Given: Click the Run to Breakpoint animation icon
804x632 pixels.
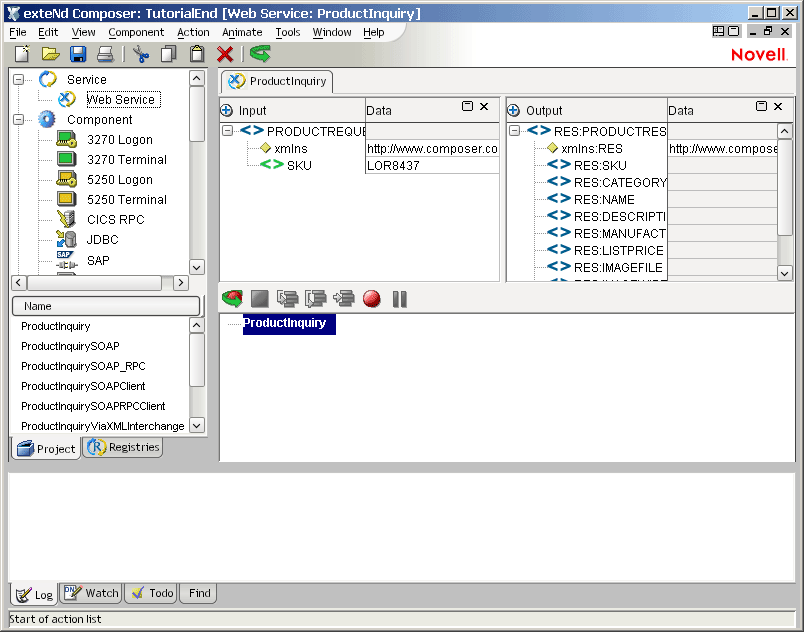Looking at the screenshot, I should [344, 298].
